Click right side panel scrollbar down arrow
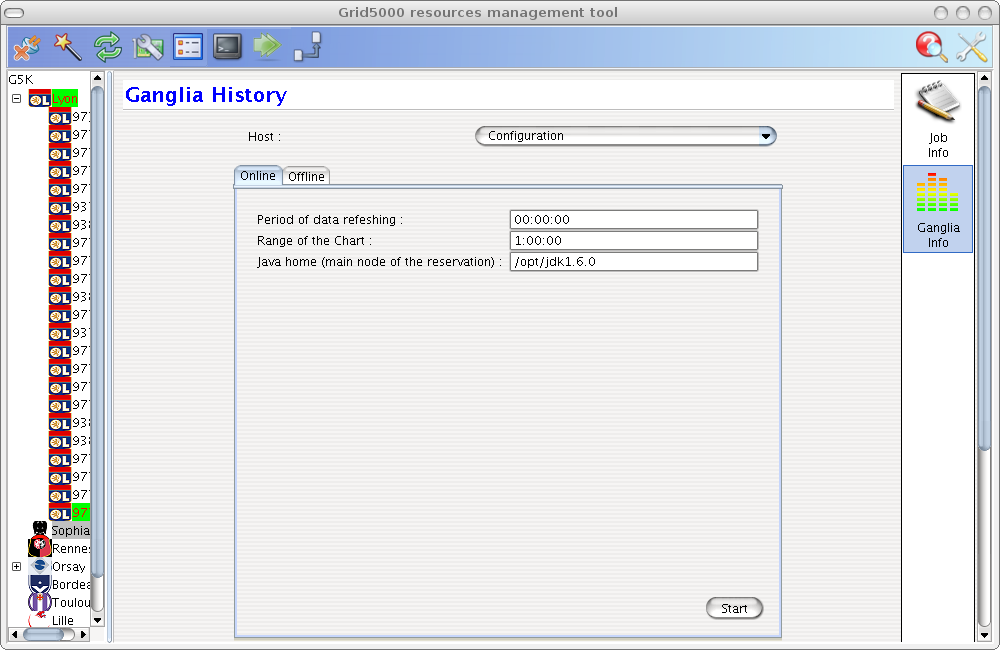 coord(984,635)
